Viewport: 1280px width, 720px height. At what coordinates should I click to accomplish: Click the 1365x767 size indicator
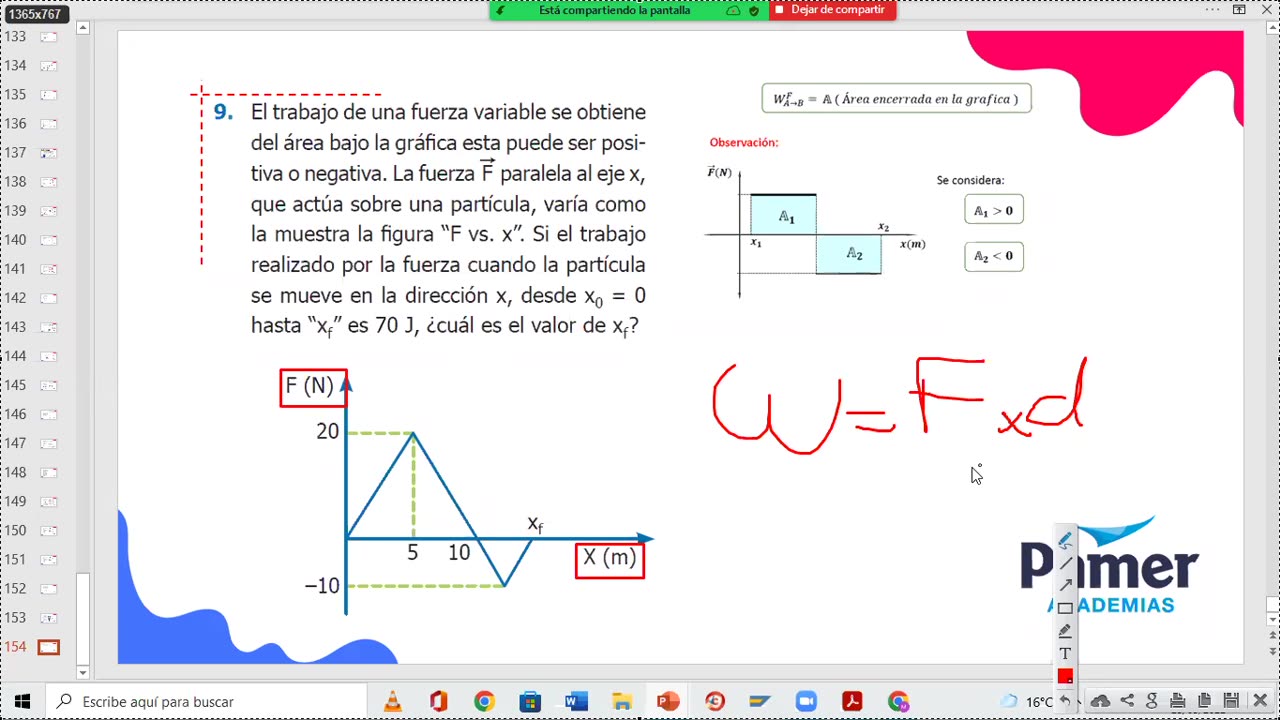point(35,14)
